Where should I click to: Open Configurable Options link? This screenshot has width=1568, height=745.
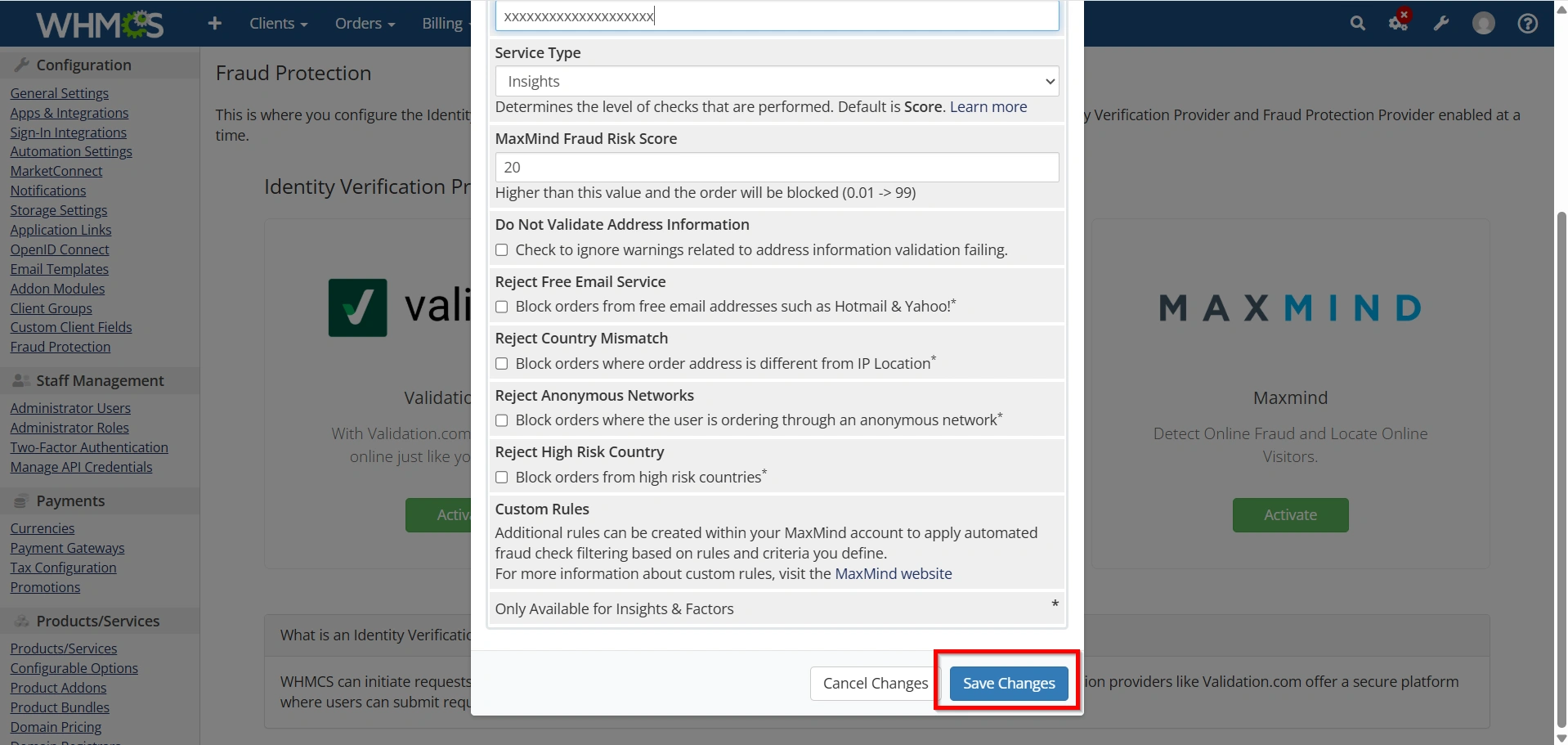pos(74,668)
